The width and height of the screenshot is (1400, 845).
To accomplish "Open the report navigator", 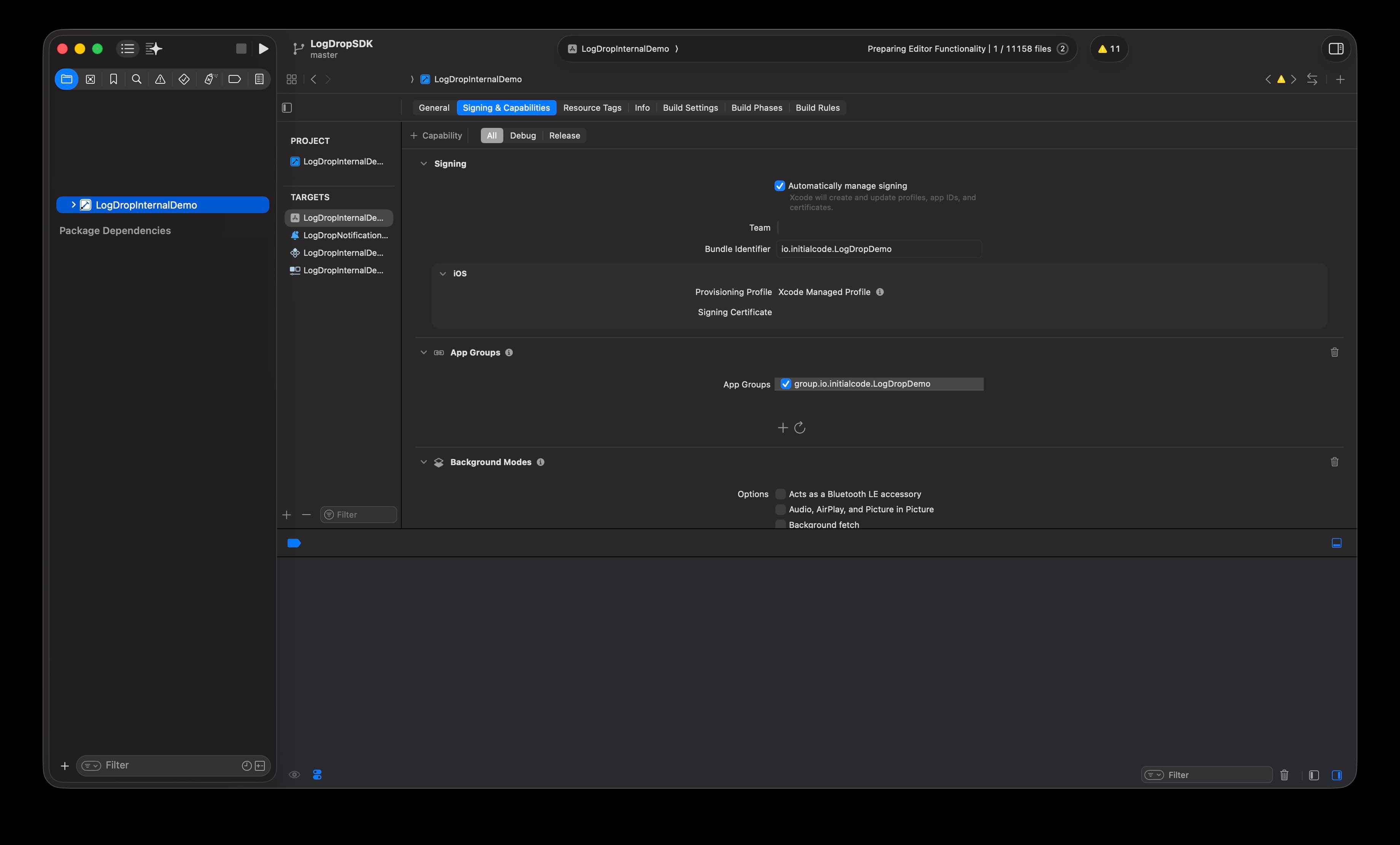I will click(259, 79).
